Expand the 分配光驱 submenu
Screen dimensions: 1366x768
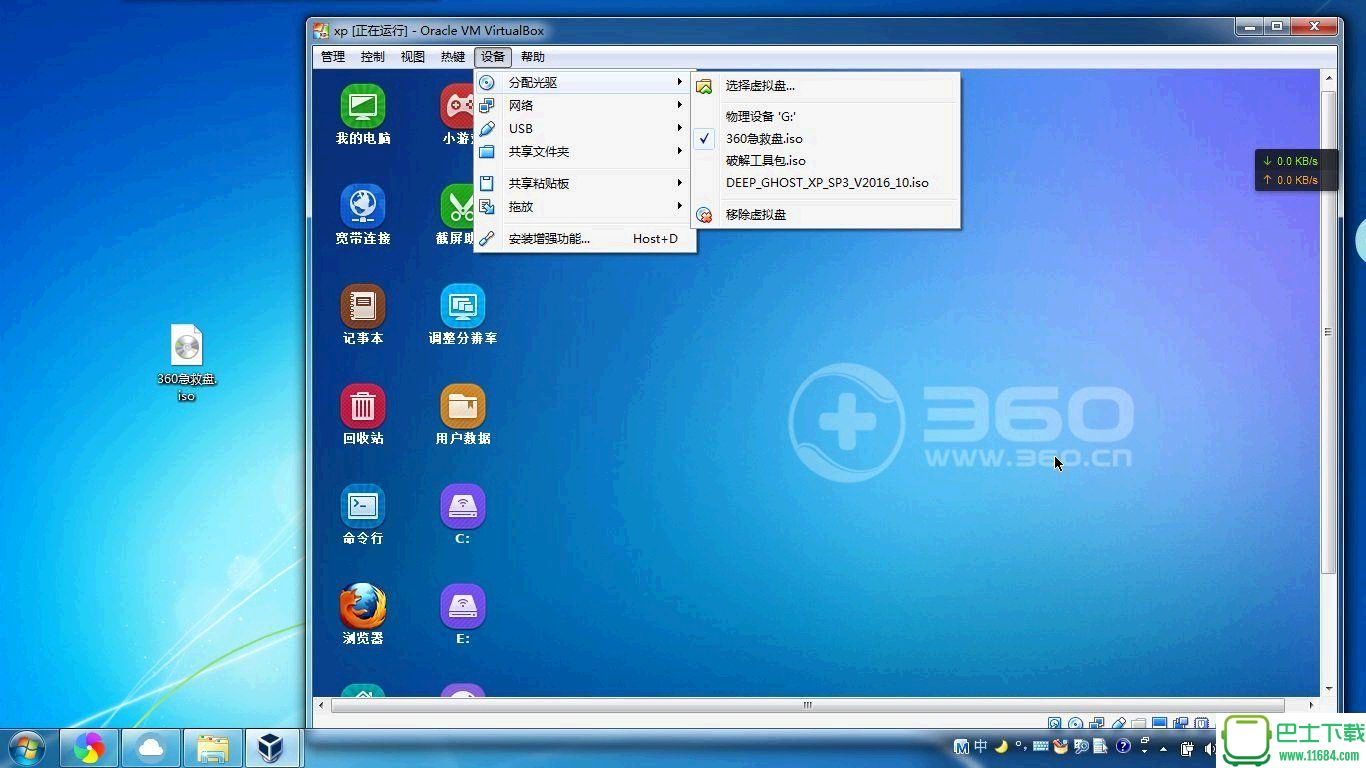(x=584, y=82)
